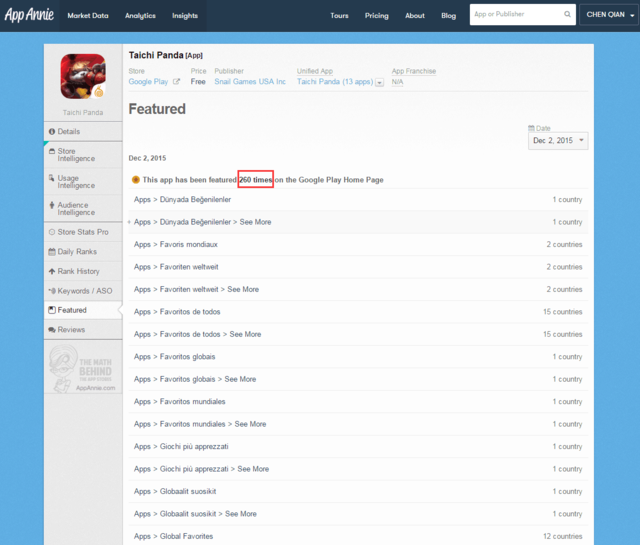Click '12 countries' in Global Favorites row

coord(562,536)
